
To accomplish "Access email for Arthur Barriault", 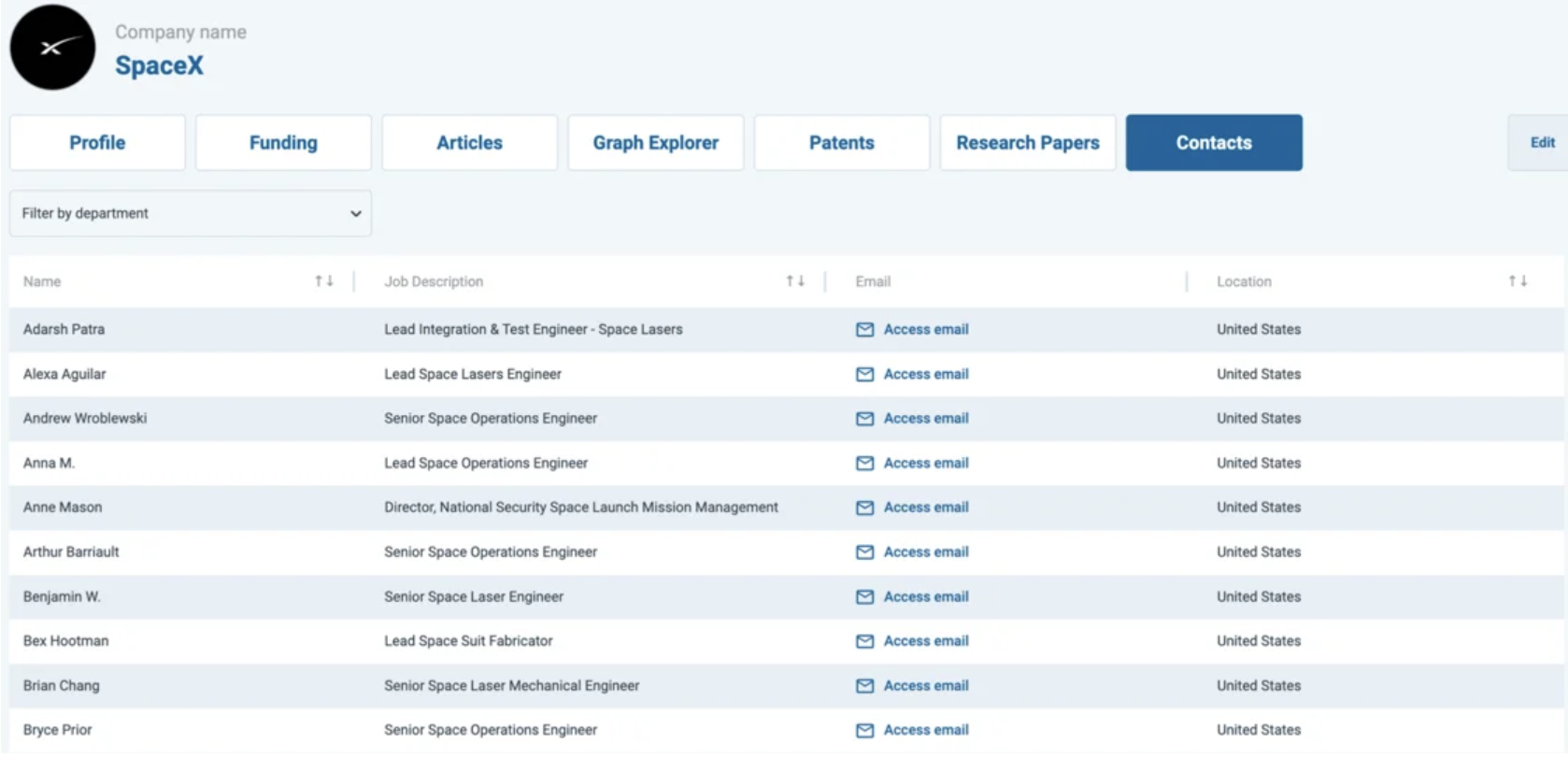I will [x=926, y=552].
